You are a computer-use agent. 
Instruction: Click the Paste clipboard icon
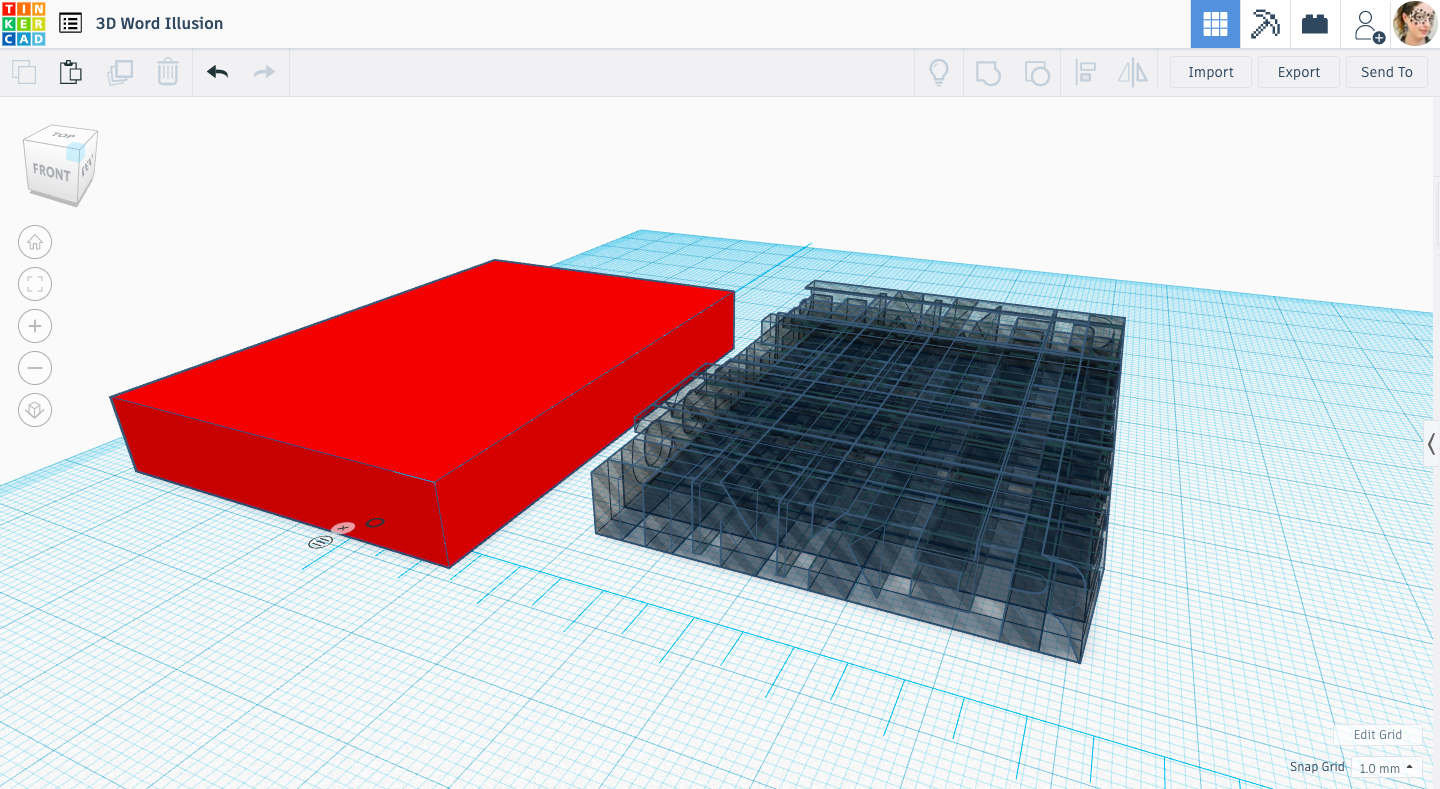[71, 72]
